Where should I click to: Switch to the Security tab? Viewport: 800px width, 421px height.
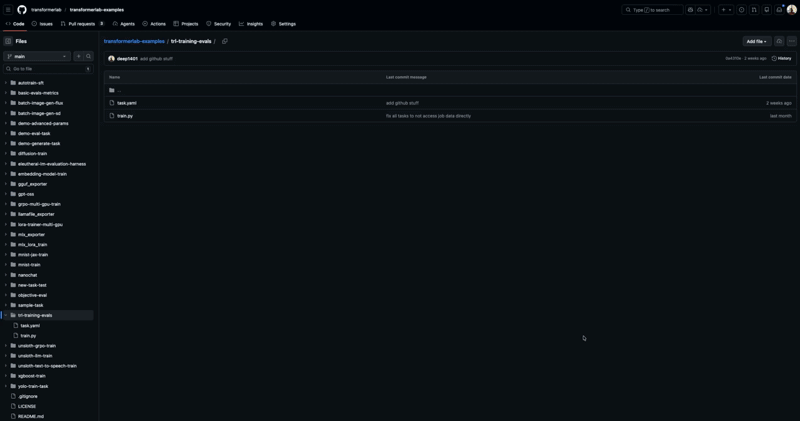(x=218, y=24)
